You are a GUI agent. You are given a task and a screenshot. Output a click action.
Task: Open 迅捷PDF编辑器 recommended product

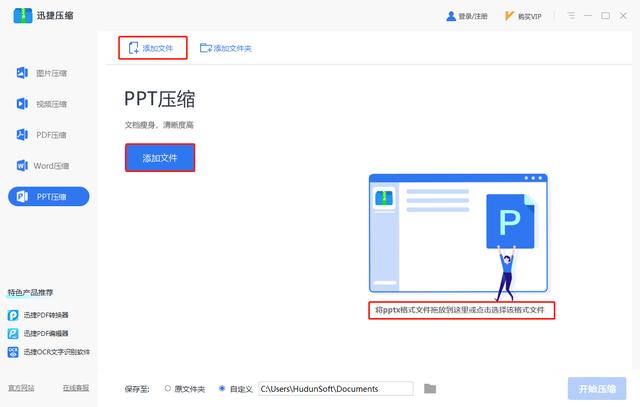(38, 334)
